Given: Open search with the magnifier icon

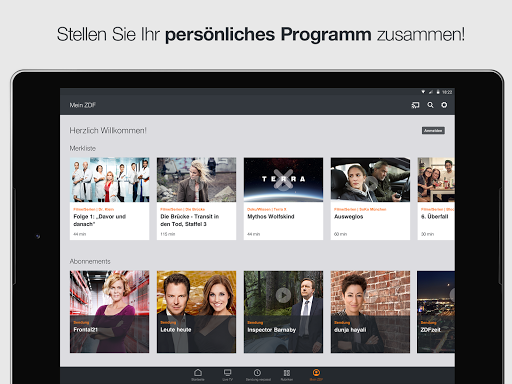Looking at the screenshot, I should click(x=430, y=105).
